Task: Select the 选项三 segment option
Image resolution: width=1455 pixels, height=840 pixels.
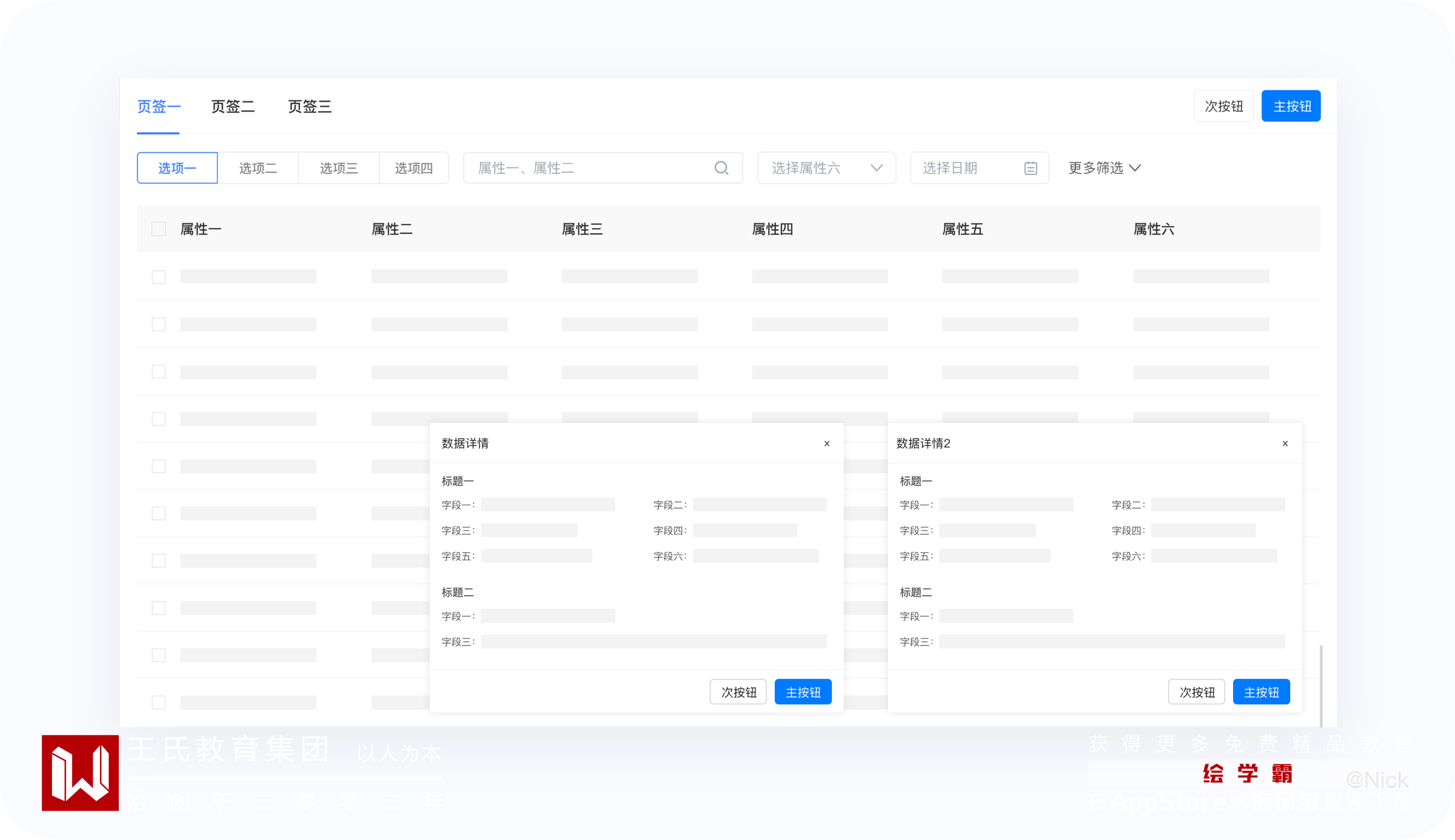Action: click(x=338, y=168)
